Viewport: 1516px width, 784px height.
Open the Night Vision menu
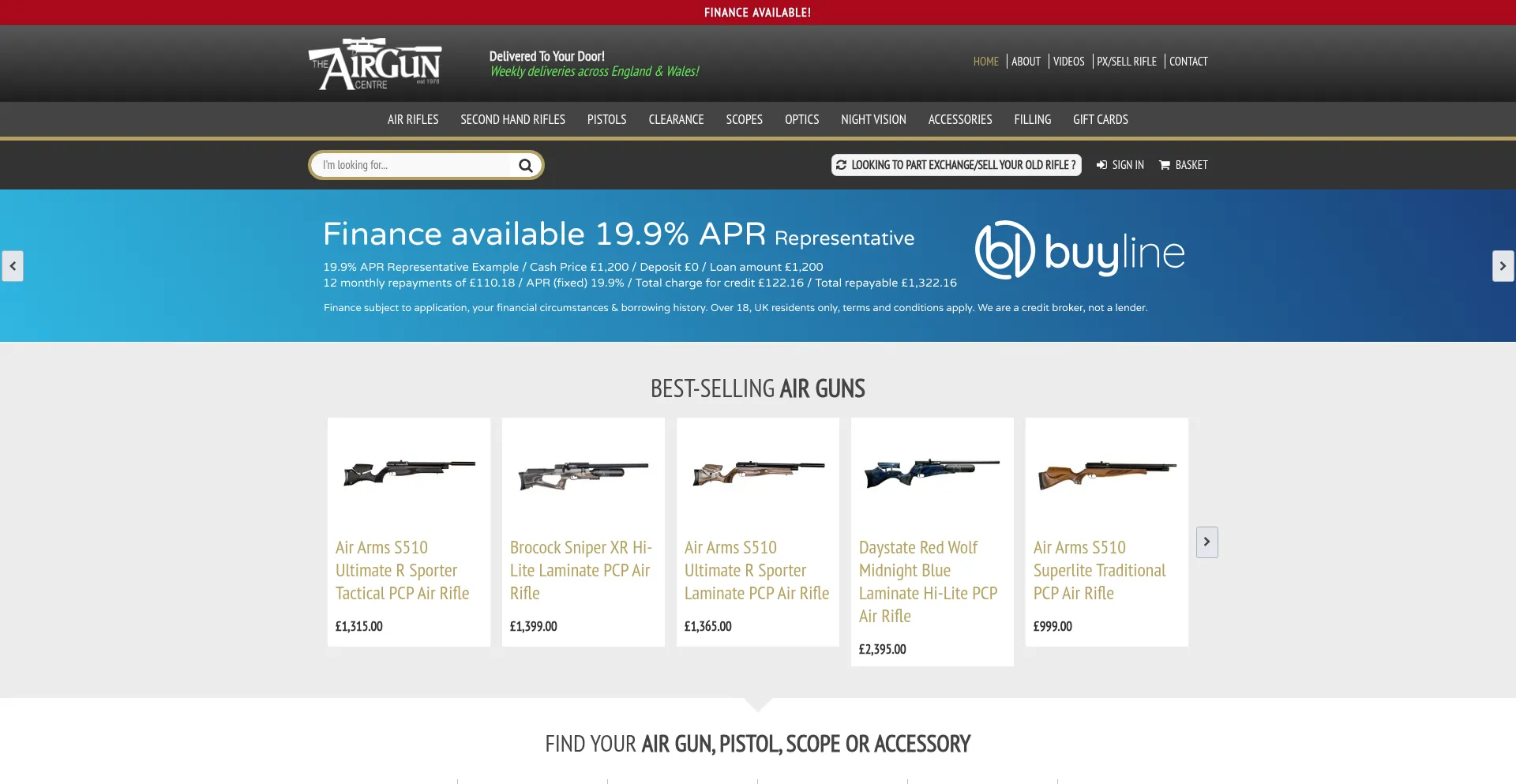click(874, 120)
